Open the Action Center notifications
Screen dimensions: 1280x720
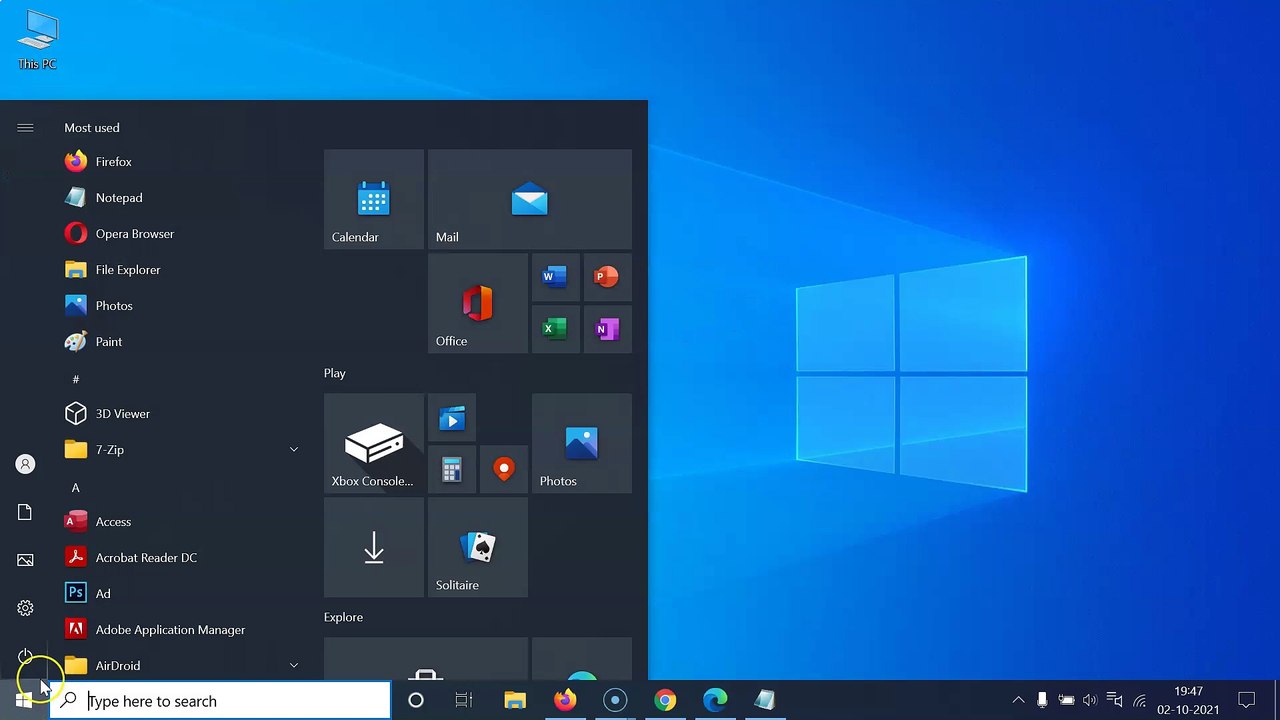1246,700
